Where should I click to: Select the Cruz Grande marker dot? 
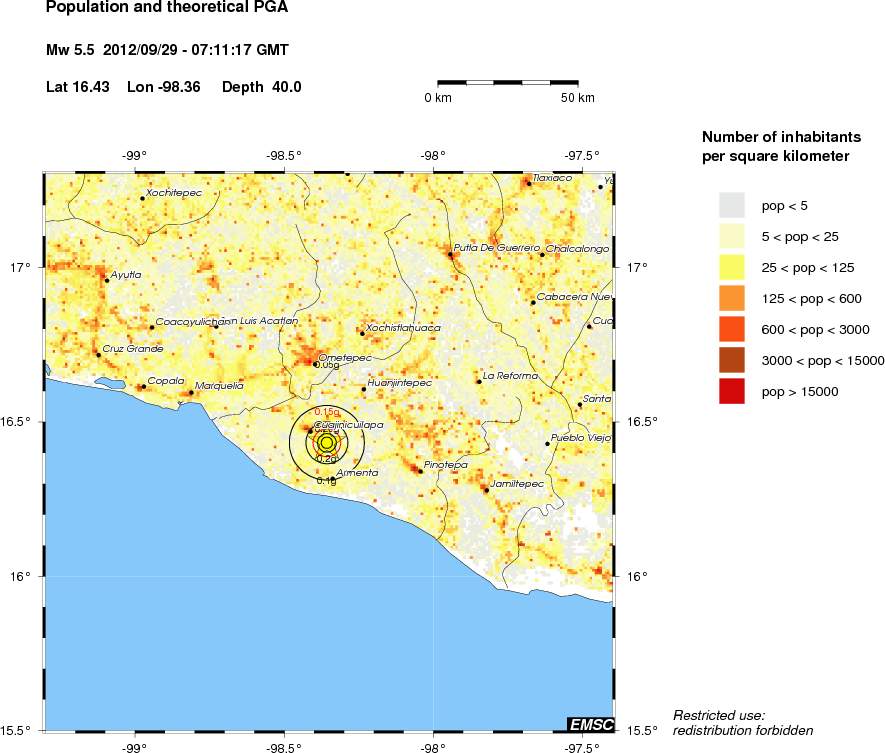[100, 355]
